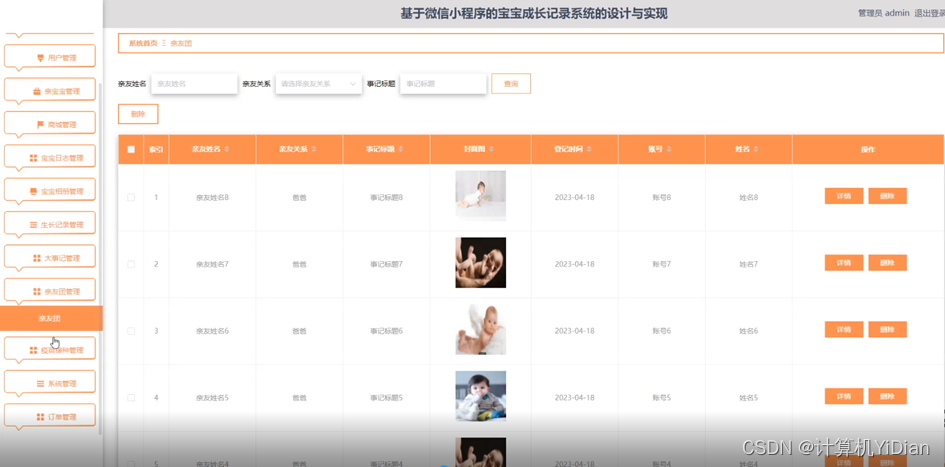
Task: Click 删除 for row 亲友姓名6
Action: pos(887,330)
